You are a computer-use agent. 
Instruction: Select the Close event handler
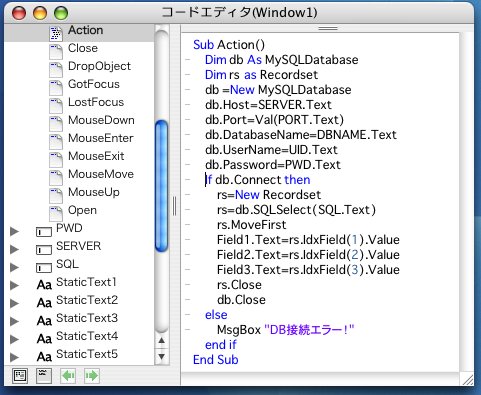tap(83, 48)
